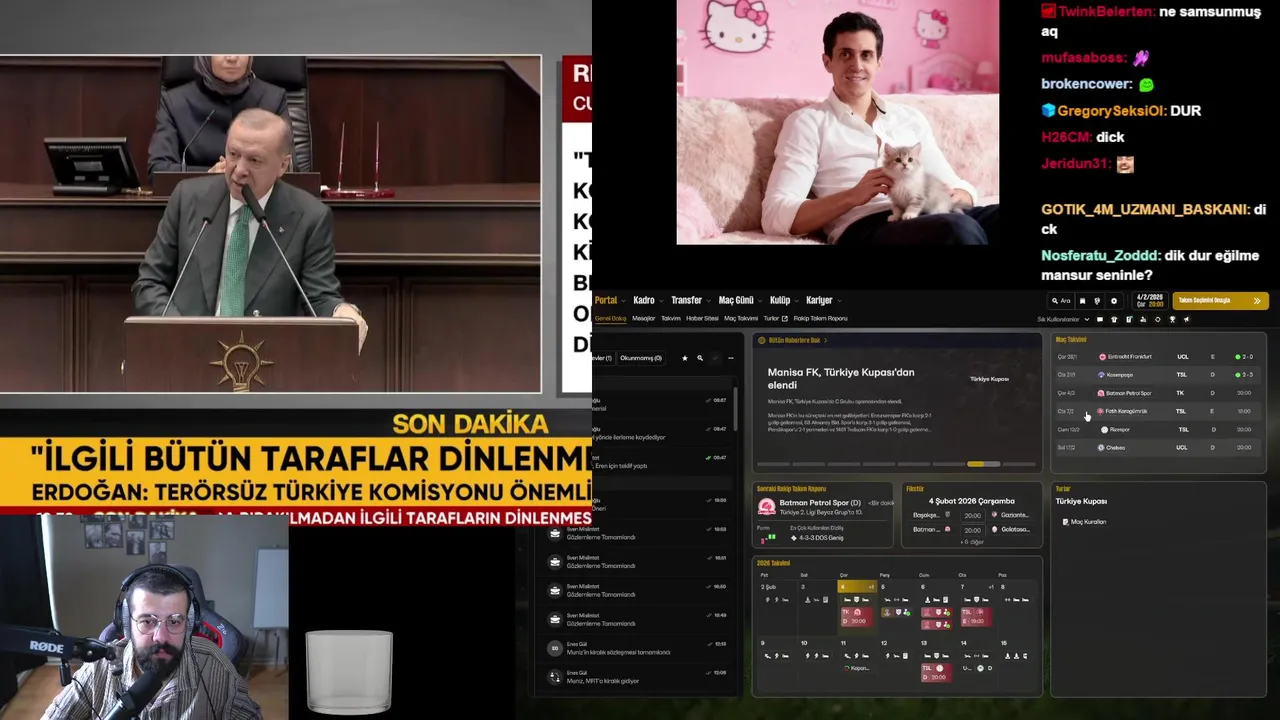Switch to the Haber Sitesi tab

pos(703,319)
